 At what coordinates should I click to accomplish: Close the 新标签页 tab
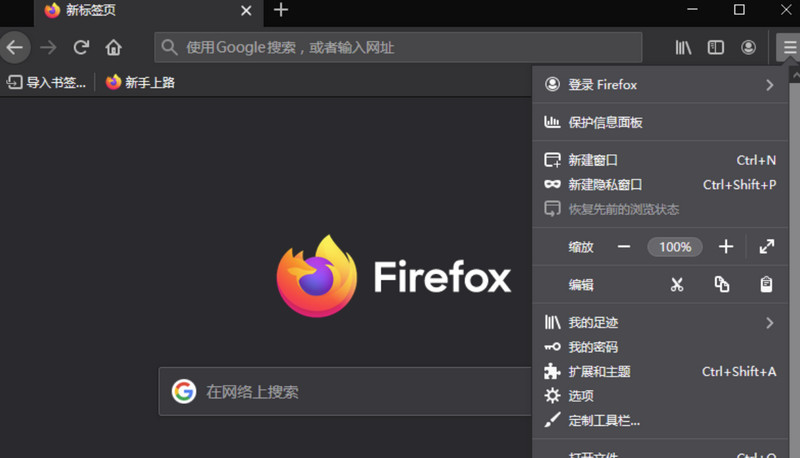click(246, 10)
